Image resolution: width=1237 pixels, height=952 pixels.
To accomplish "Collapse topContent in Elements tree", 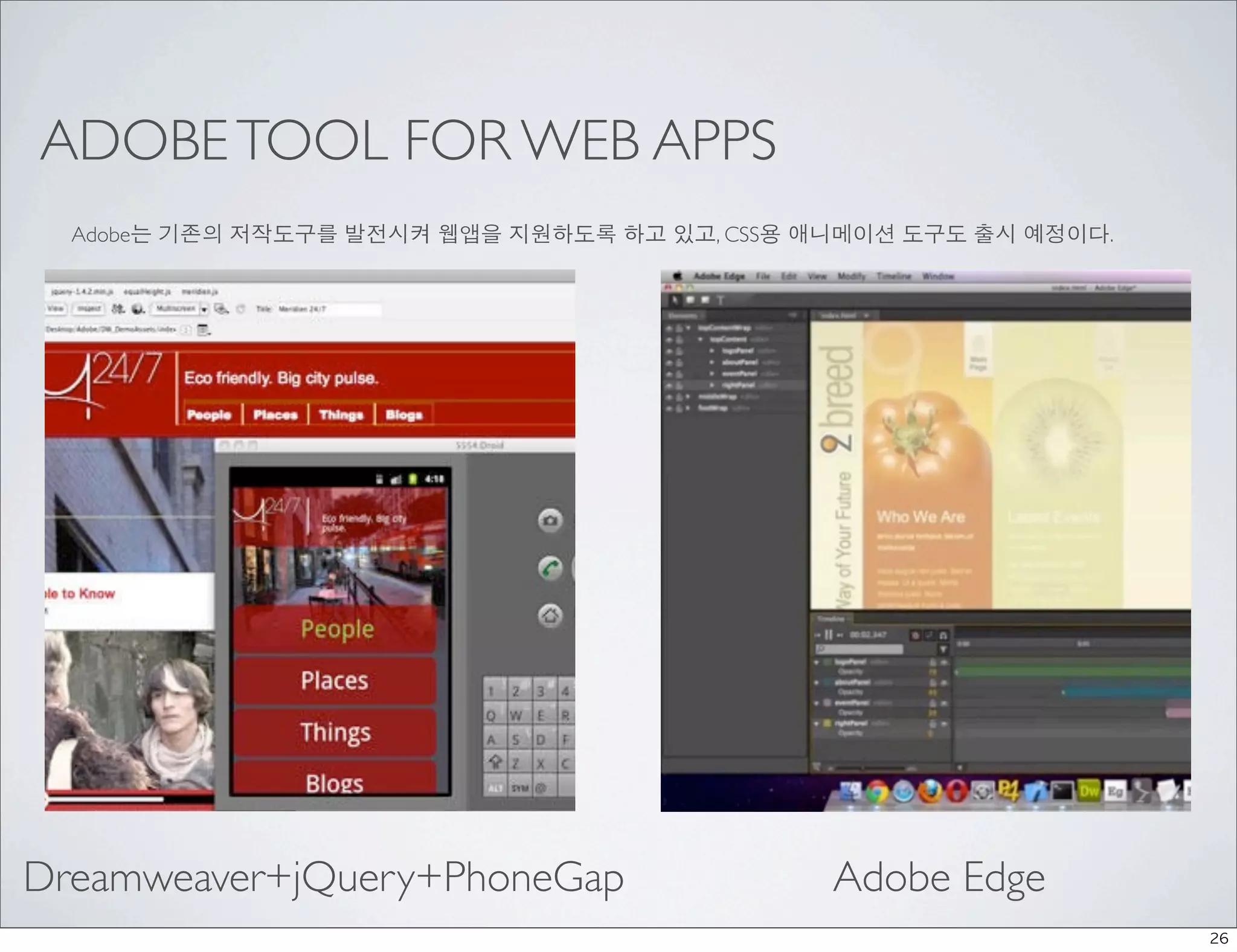I will tap(701, 339).
